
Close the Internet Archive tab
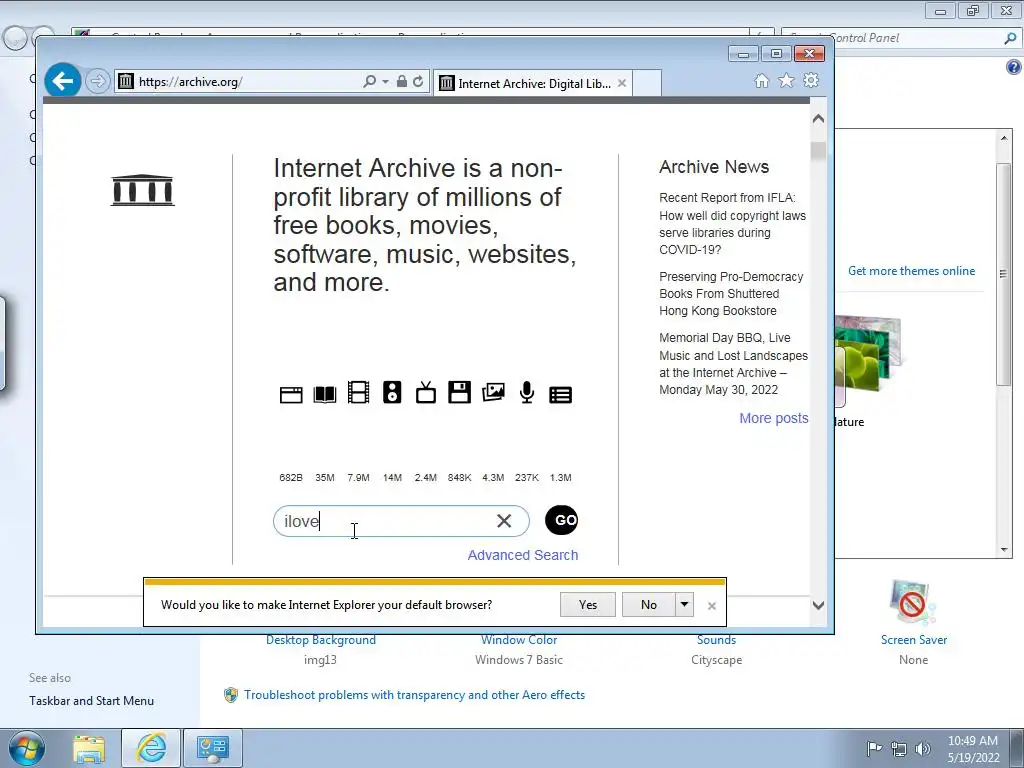coord(622,84)
